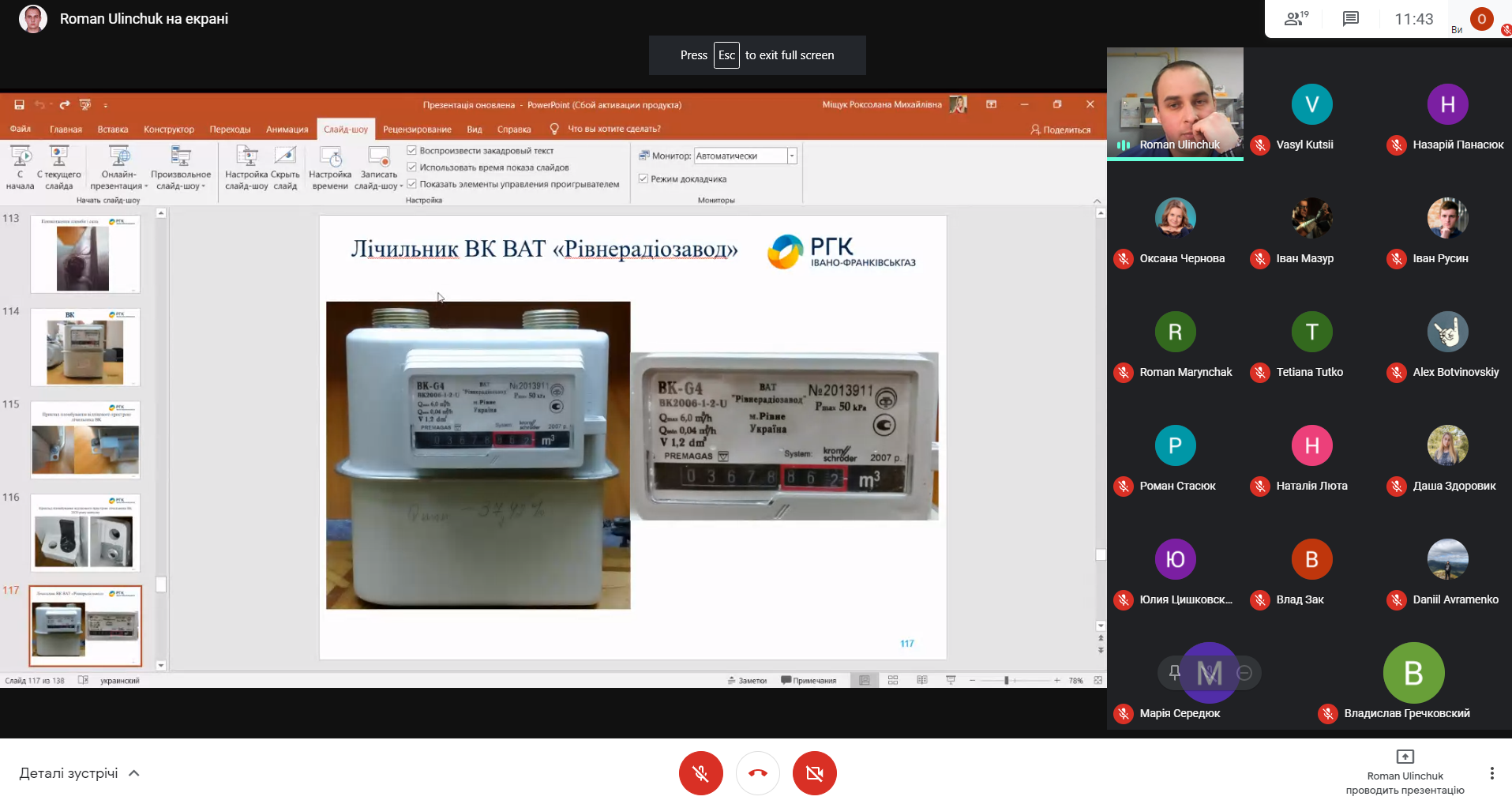The width and height of the screenshot is (1512, 804).
Task: Switch to the Вид ribbon tab
Action: 474,129
